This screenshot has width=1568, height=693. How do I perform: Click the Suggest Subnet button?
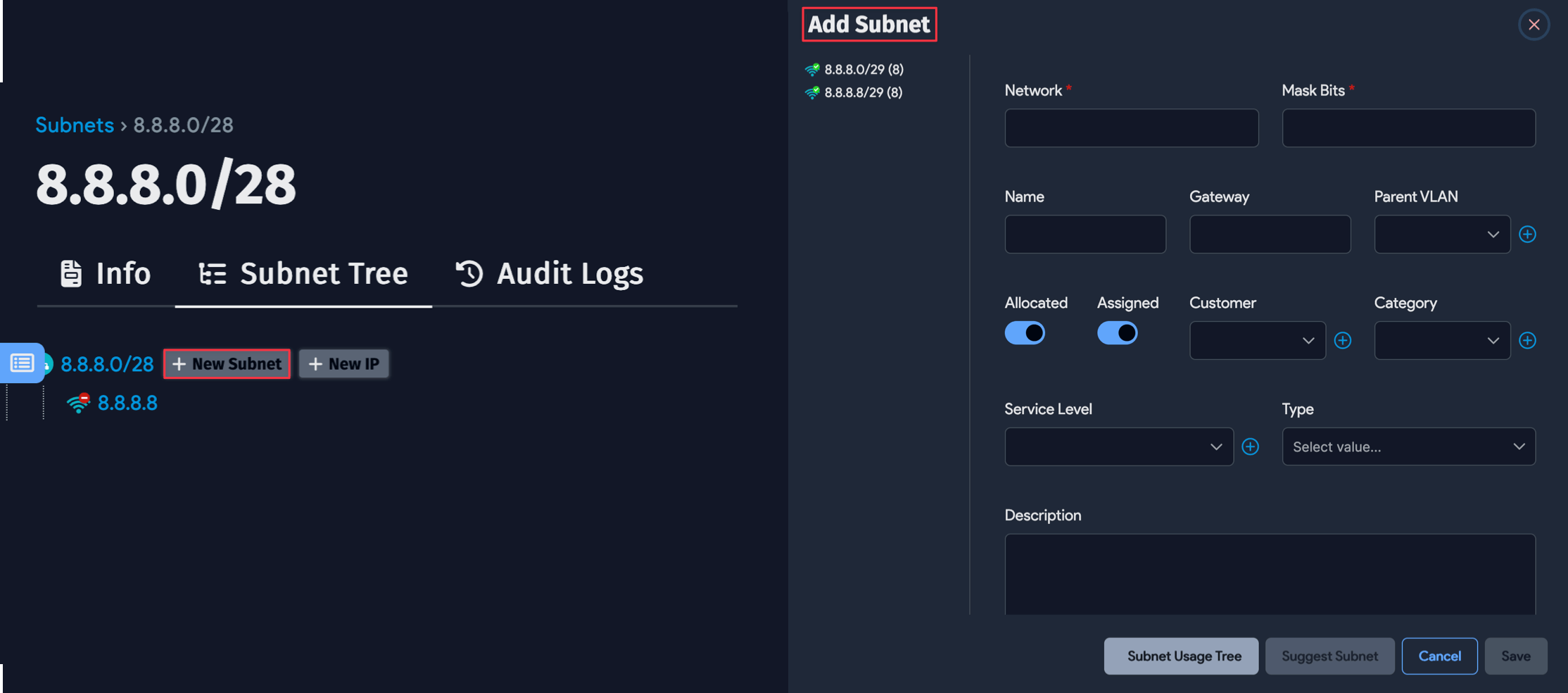pos(1329,656)
